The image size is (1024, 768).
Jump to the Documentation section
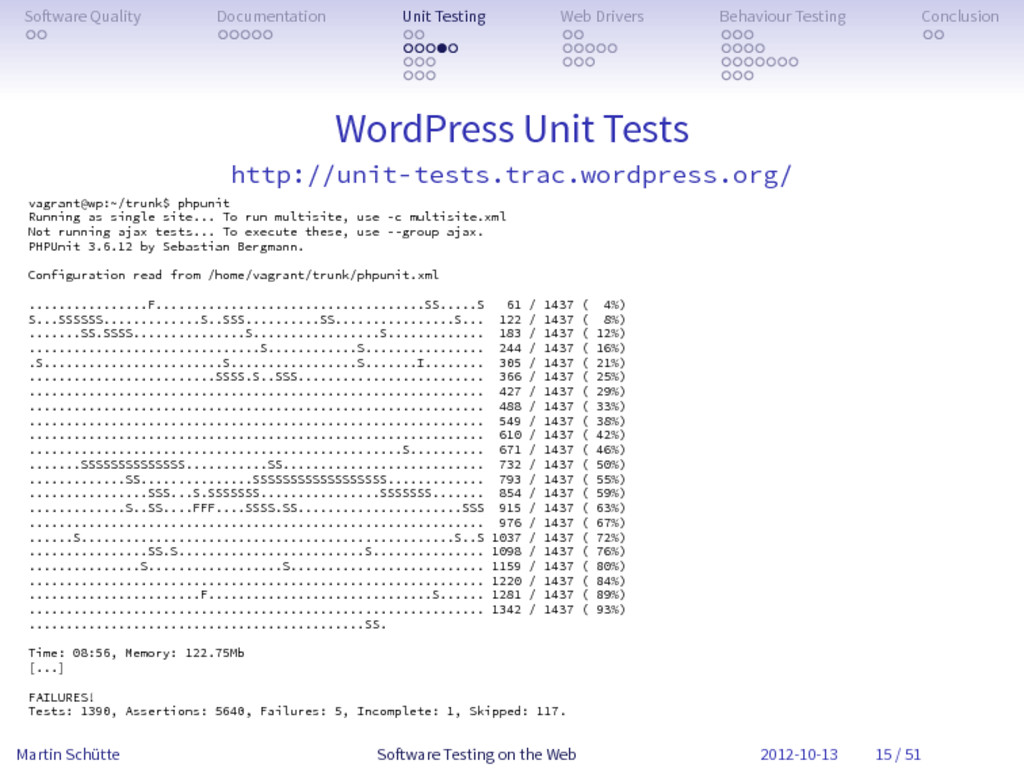271,16
